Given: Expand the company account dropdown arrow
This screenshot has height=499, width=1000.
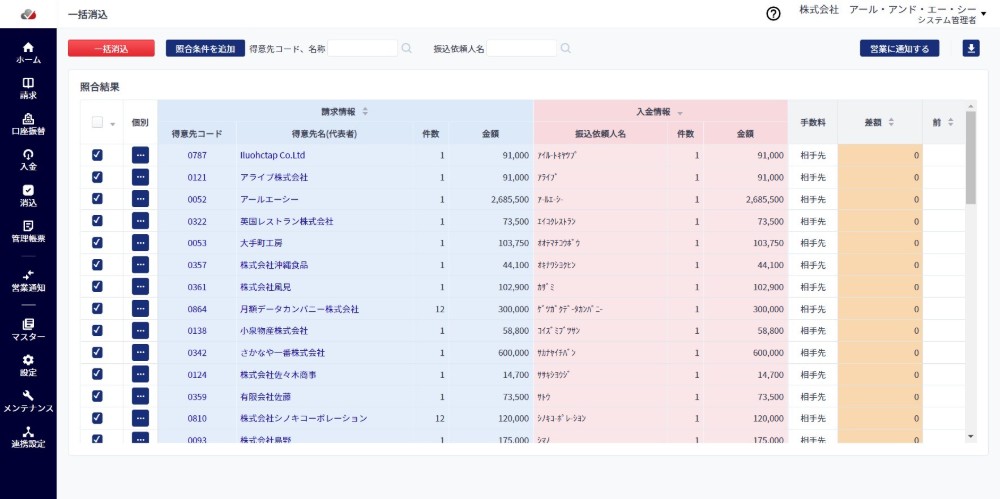Looking at the screenshot, I should [984, 14].
